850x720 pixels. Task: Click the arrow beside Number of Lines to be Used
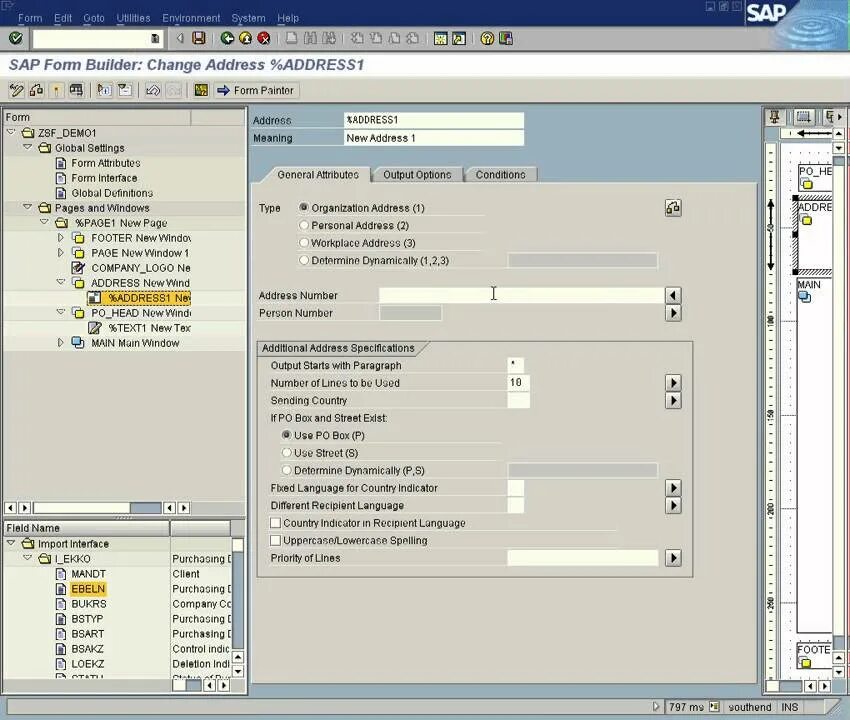pos(673,383)
